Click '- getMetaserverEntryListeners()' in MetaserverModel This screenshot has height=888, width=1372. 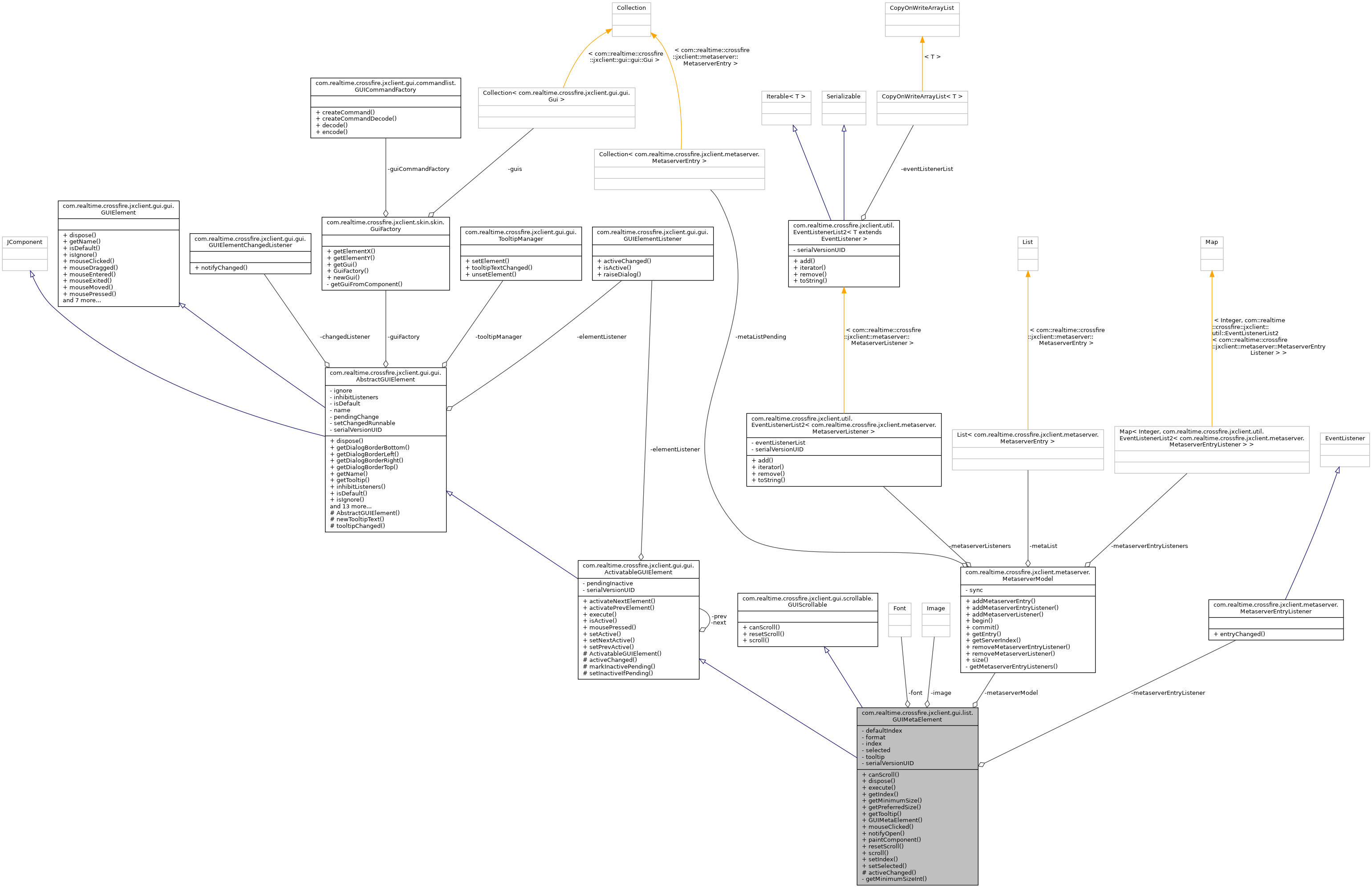(1012, 666)
